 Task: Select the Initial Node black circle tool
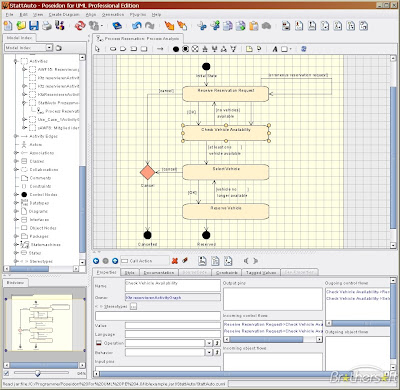(176, 49)
